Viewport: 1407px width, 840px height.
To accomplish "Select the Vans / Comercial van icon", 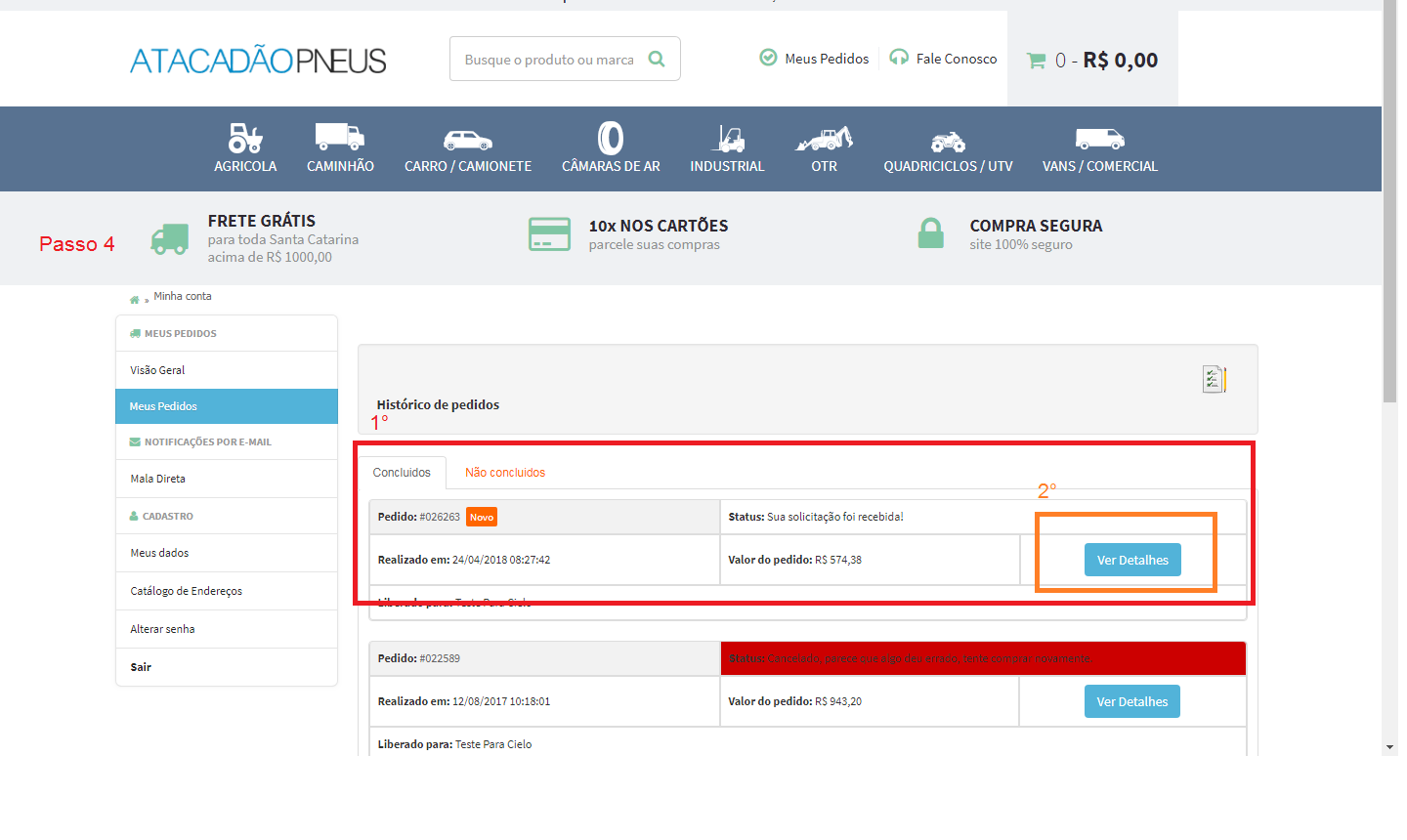I will click(x=1100, y=139).
